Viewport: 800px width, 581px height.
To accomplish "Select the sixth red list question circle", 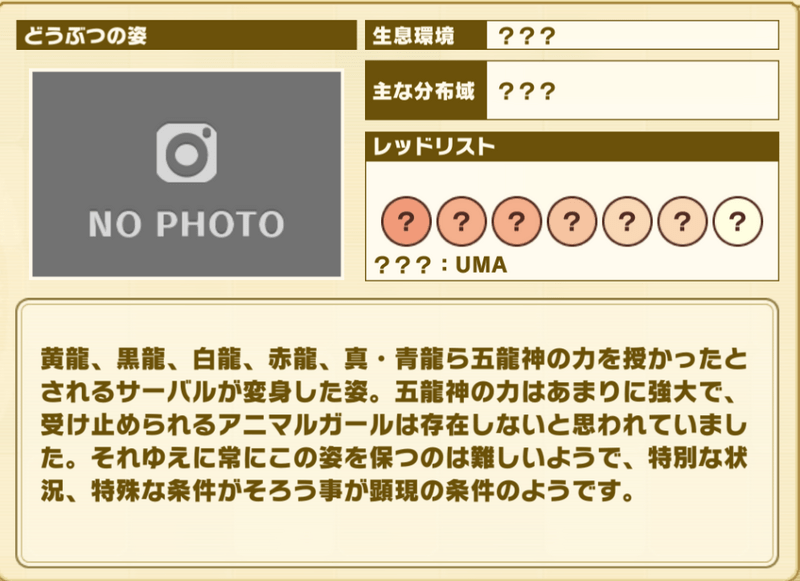I will 682,221.
